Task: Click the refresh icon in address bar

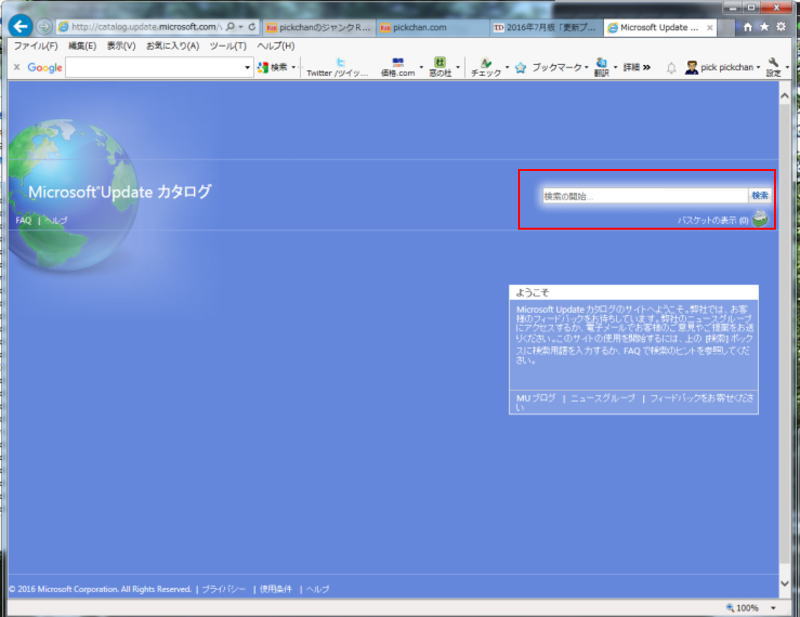Action: (x=252, y=27)
